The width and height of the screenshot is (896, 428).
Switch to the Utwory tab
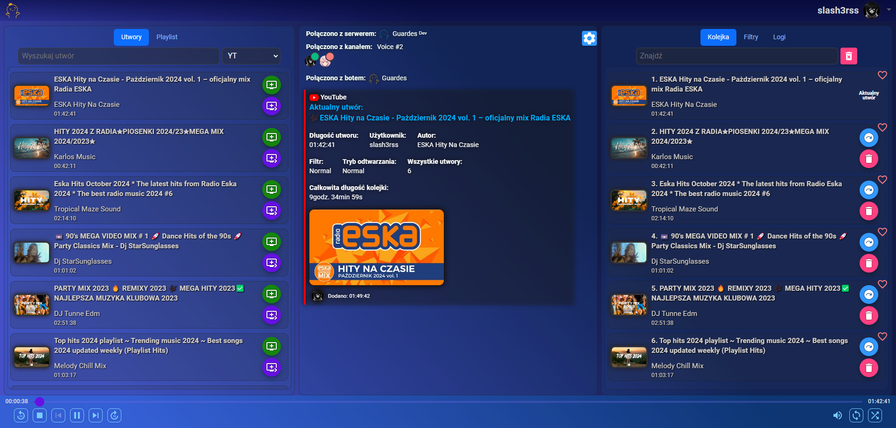131,37
